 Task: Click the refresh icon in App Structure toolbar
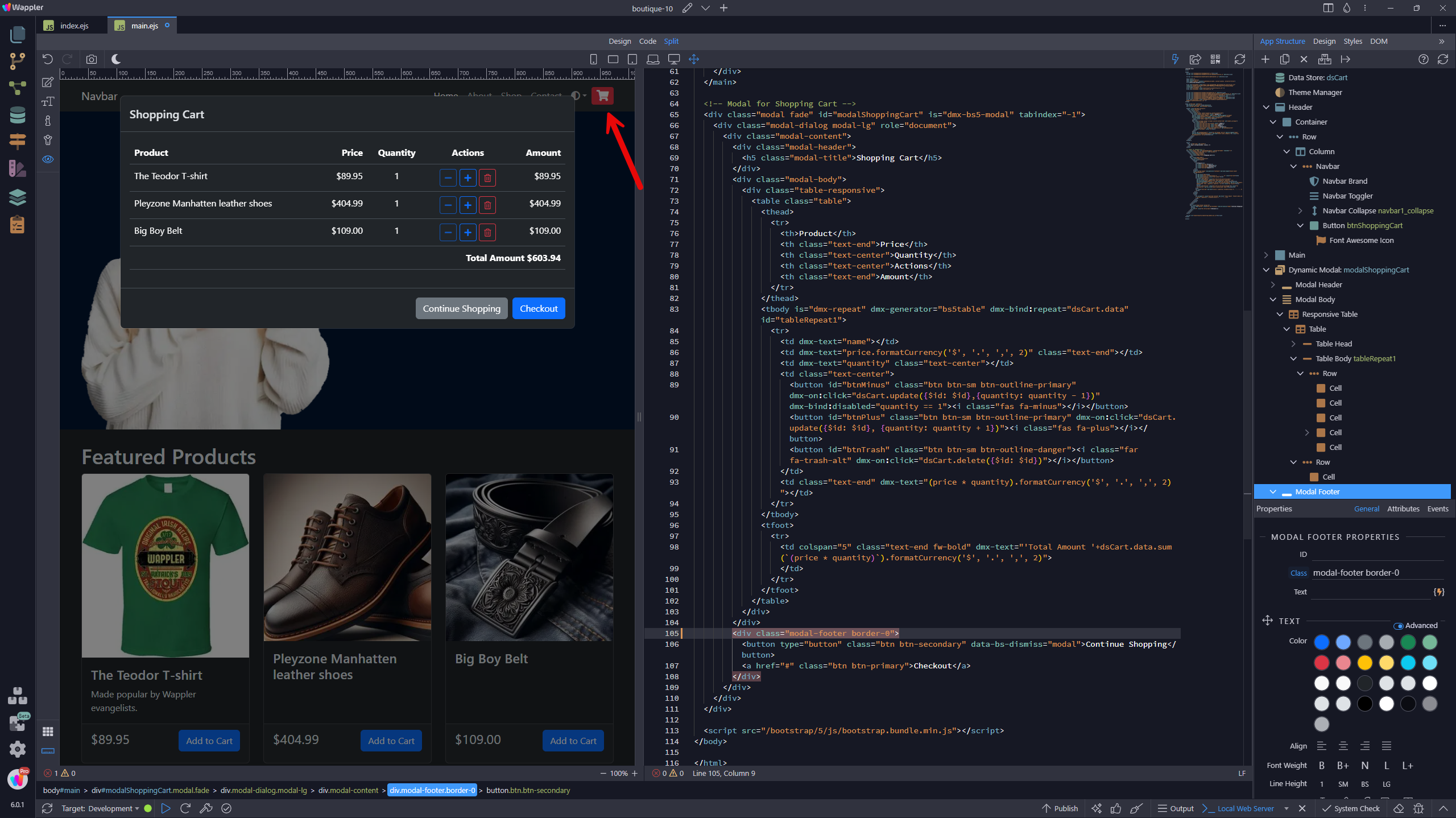pos(1443,59)
